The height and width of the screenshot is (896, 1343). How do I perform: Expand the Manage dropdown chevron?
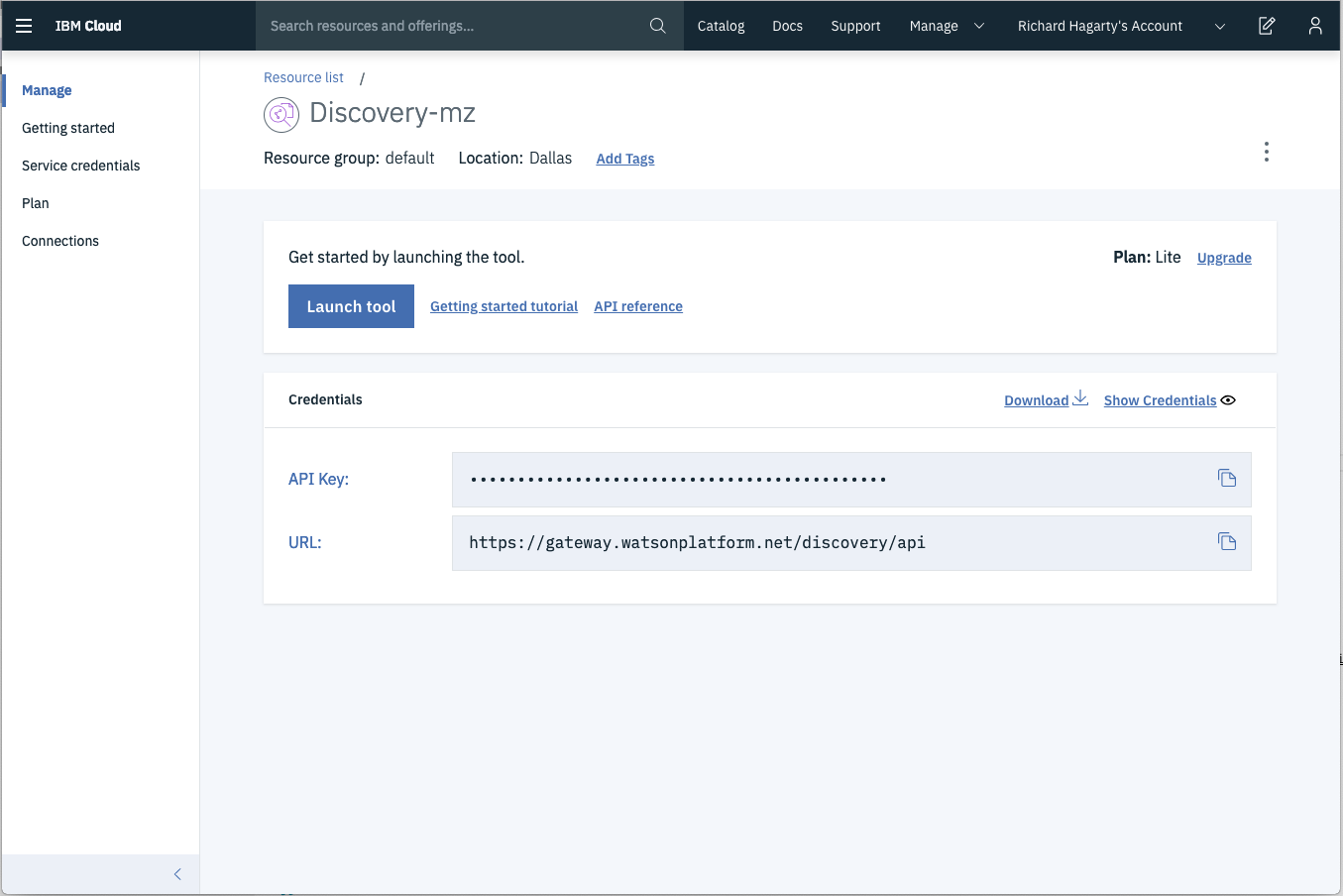(979, 26)
